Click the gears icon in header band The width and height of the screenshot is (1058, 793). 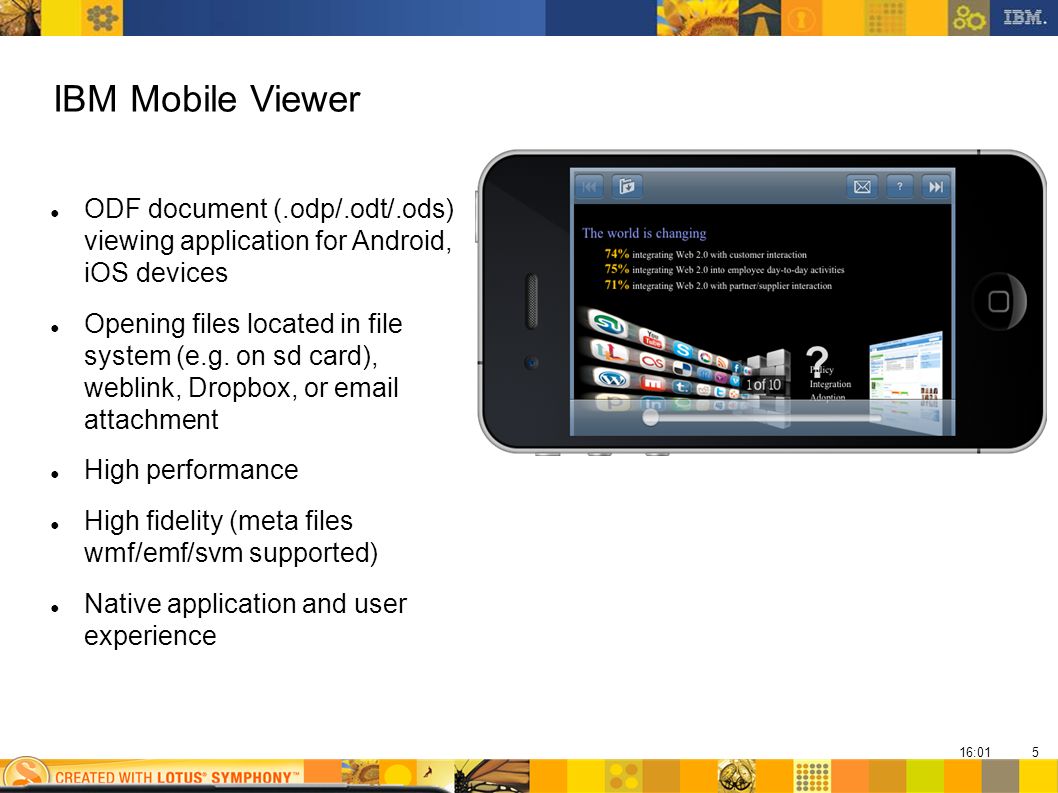point(969,18)
